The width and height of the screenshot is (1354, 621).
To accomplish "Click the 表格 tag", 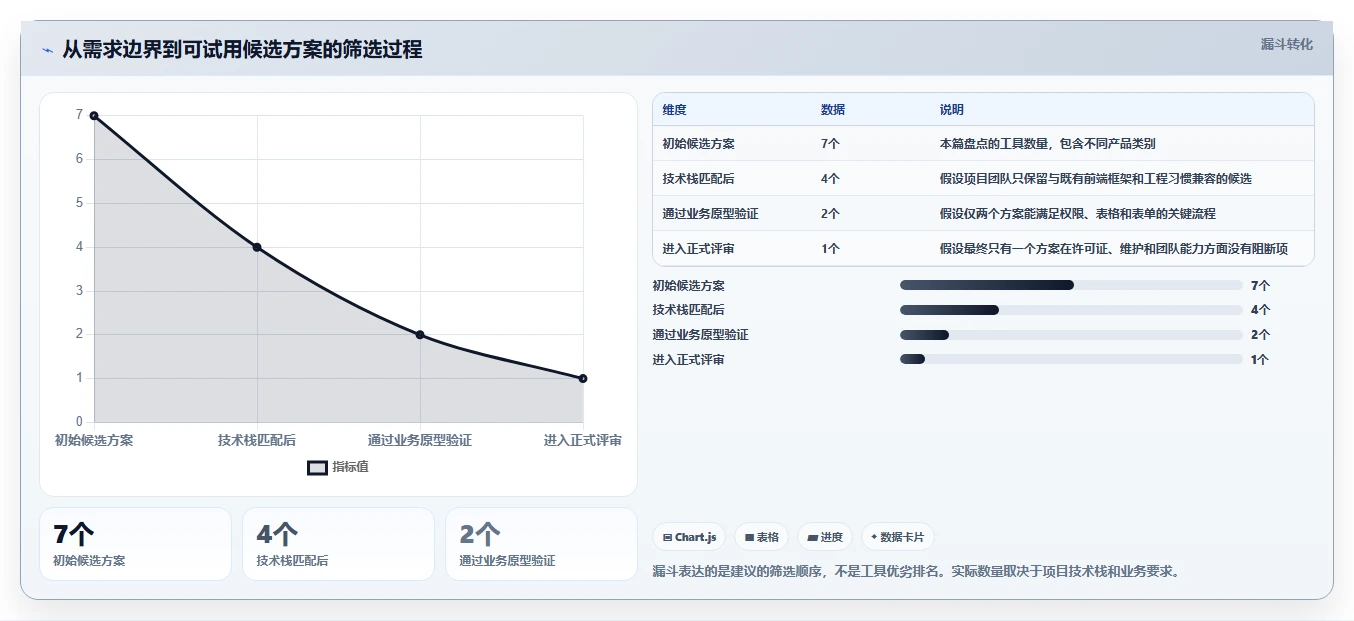I will point(761,537).
